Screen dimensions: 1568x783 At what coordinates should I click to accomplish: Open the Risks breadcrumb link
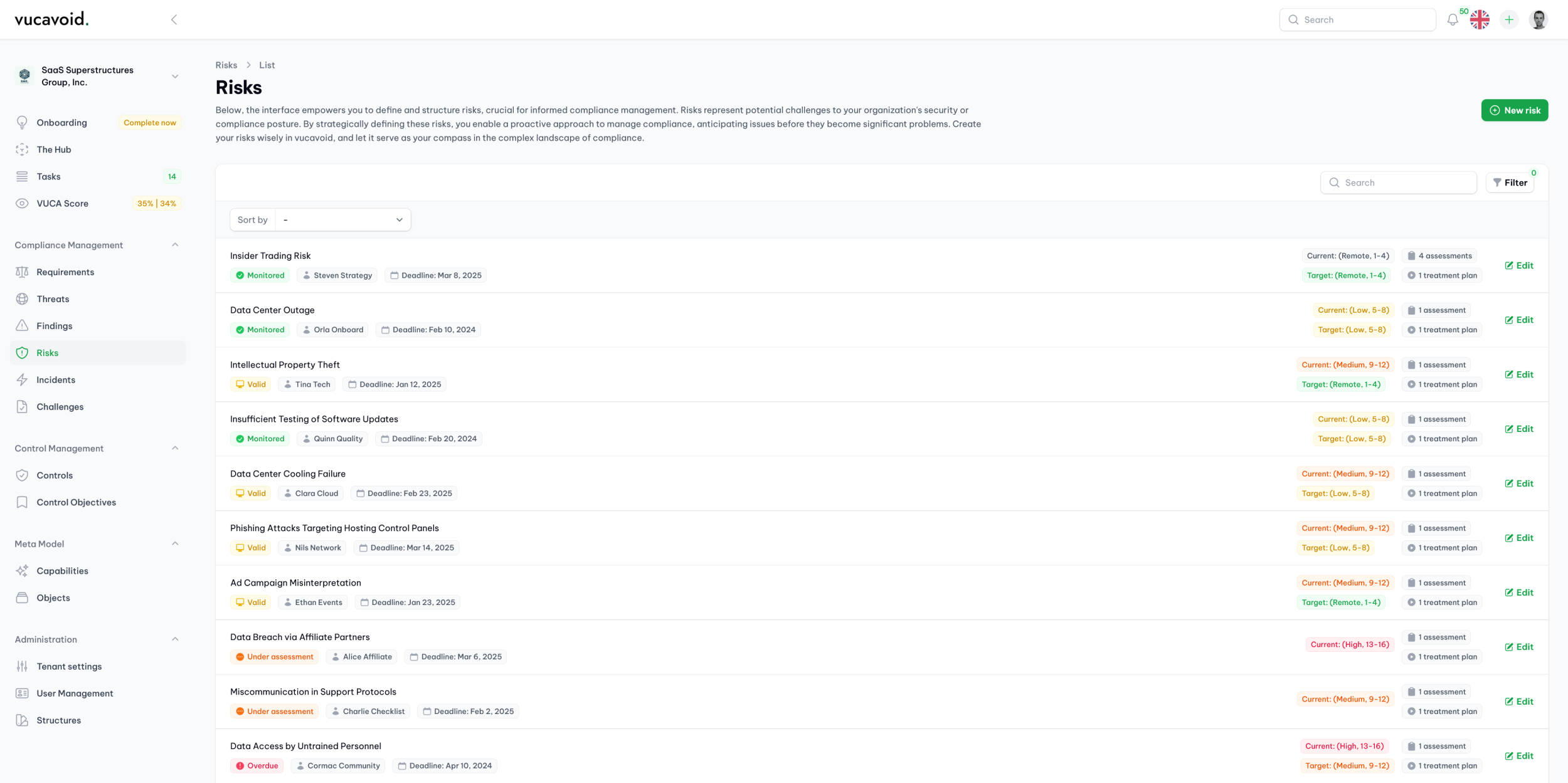[x=226, y=65]
